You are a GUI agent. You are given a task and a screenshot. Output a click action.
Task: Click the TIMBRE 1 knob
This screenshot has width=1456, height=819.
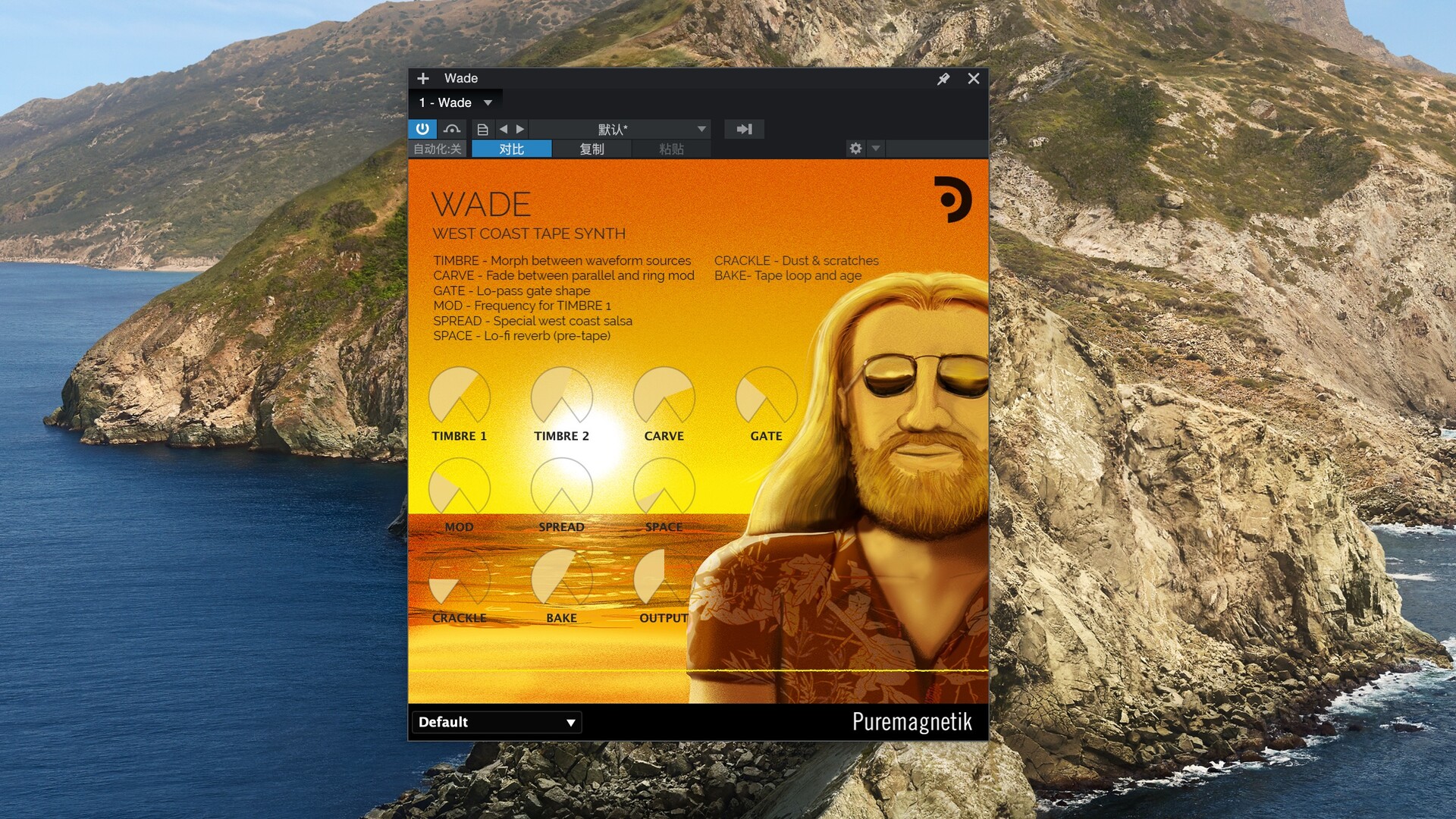click(x=460, y=397)
